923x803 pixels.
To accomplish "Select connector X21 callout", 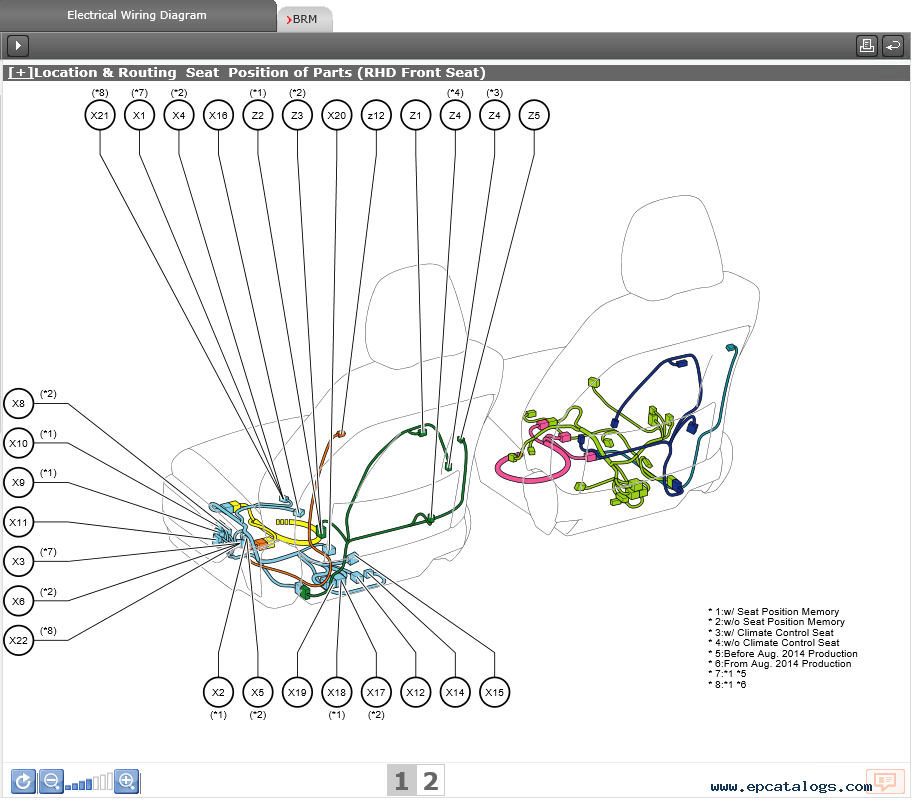I will pos(99,115).
